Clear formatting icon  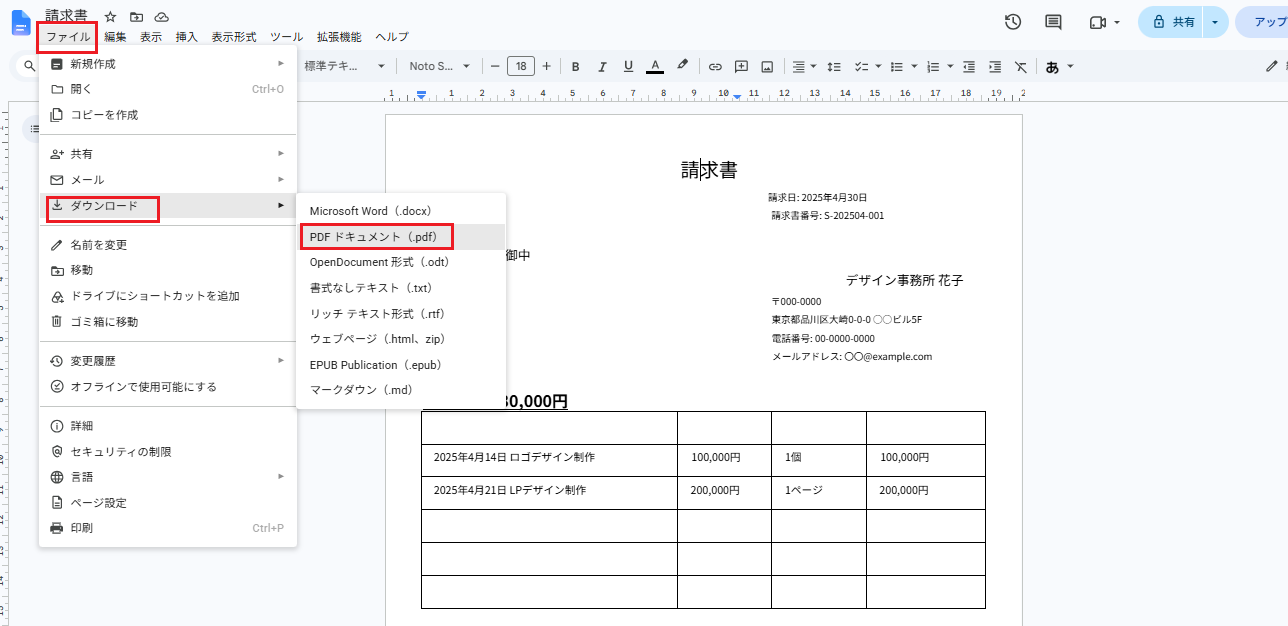point(1021,67)
